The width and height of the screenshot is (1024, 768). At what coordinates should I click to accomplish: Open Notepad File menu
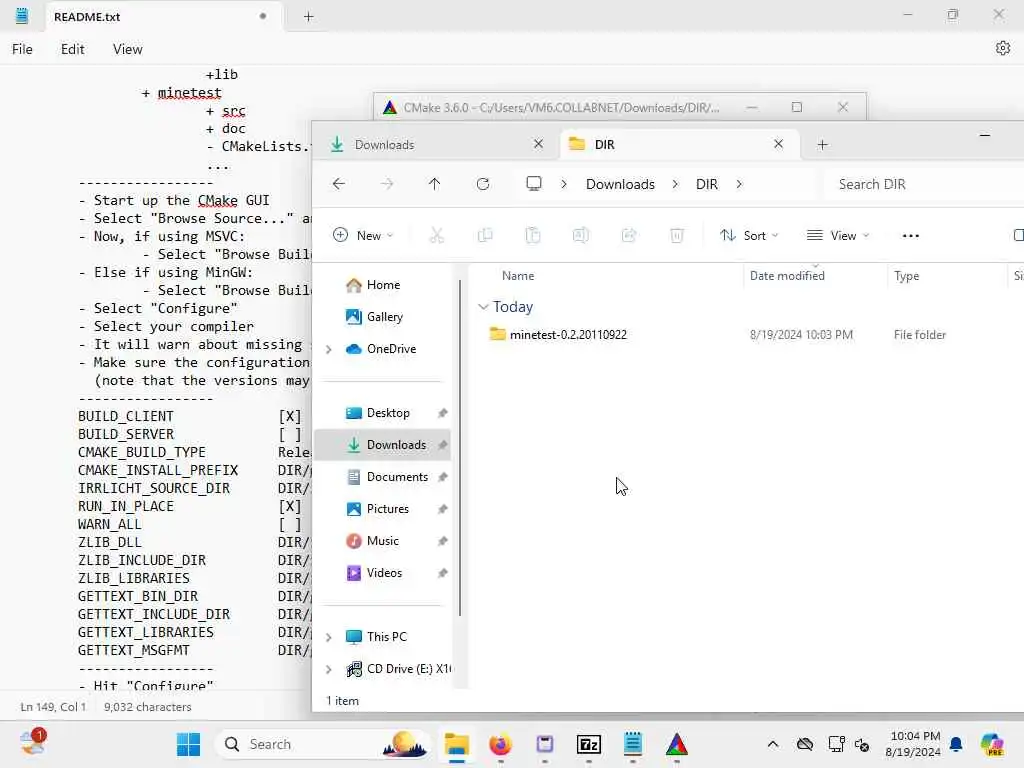tap(22, 49)
